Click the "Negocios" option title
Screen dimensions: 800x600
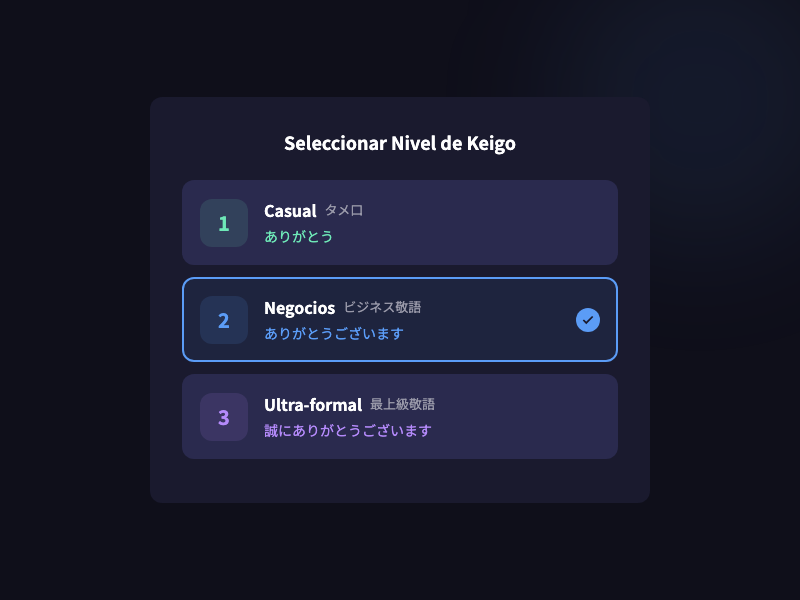tap(299, 308)
